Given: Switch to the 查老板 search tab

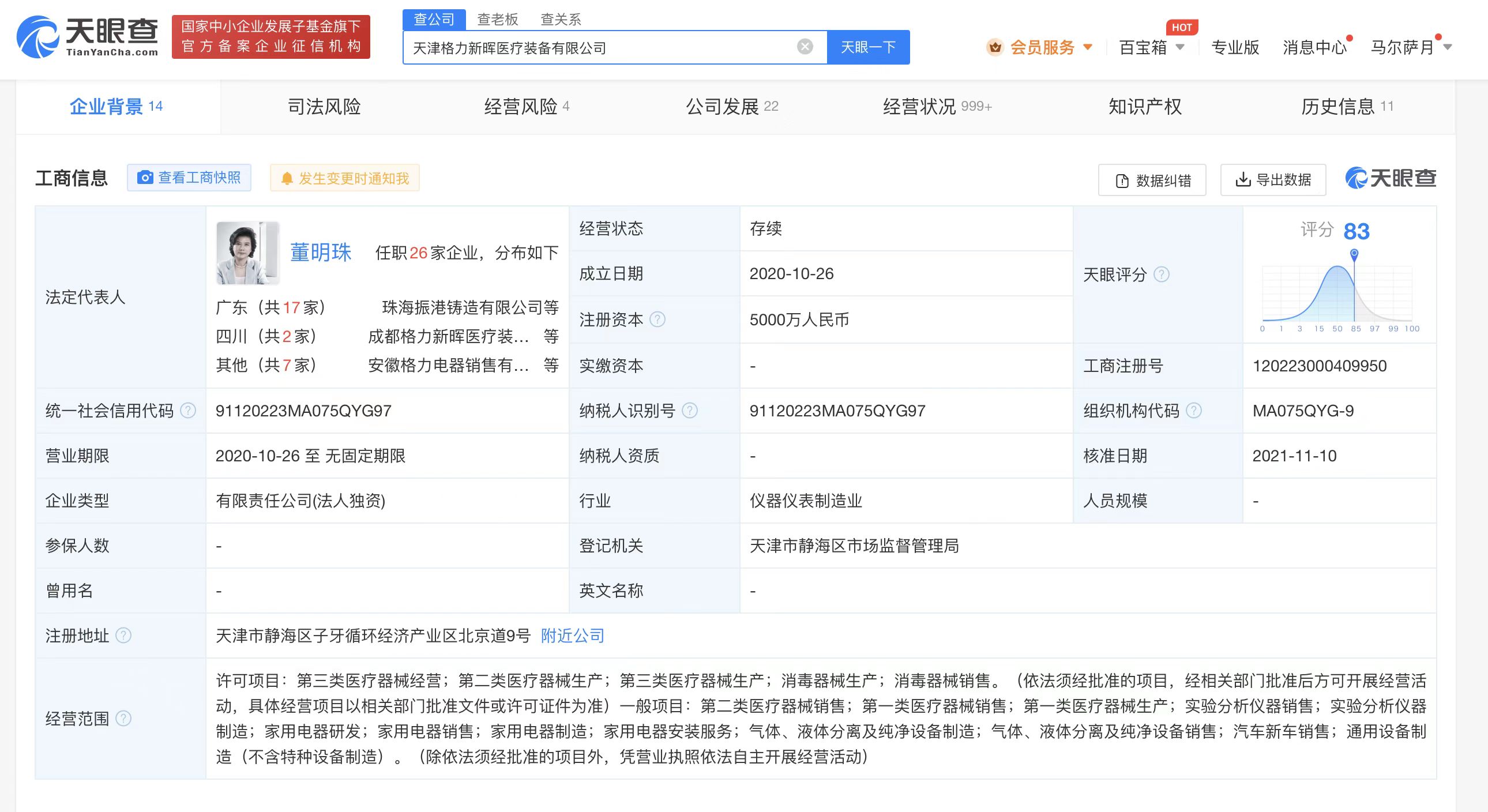Looking at the screenshot, I should [497, 20].
